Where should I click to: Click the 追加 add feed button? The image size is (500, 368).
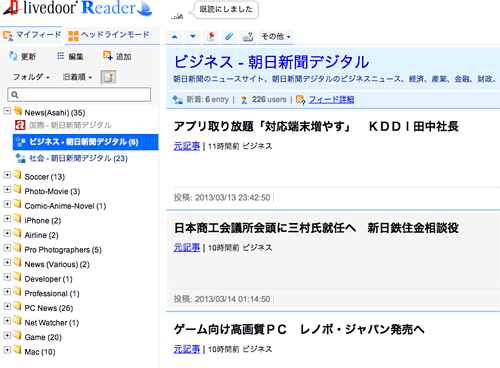[x=117, y=56]
